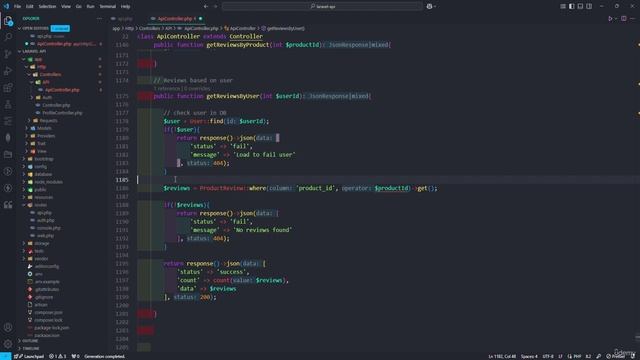Toggle the bottom panel layout button
This screenshot has width=640, height=360.
tap(580, 7)
